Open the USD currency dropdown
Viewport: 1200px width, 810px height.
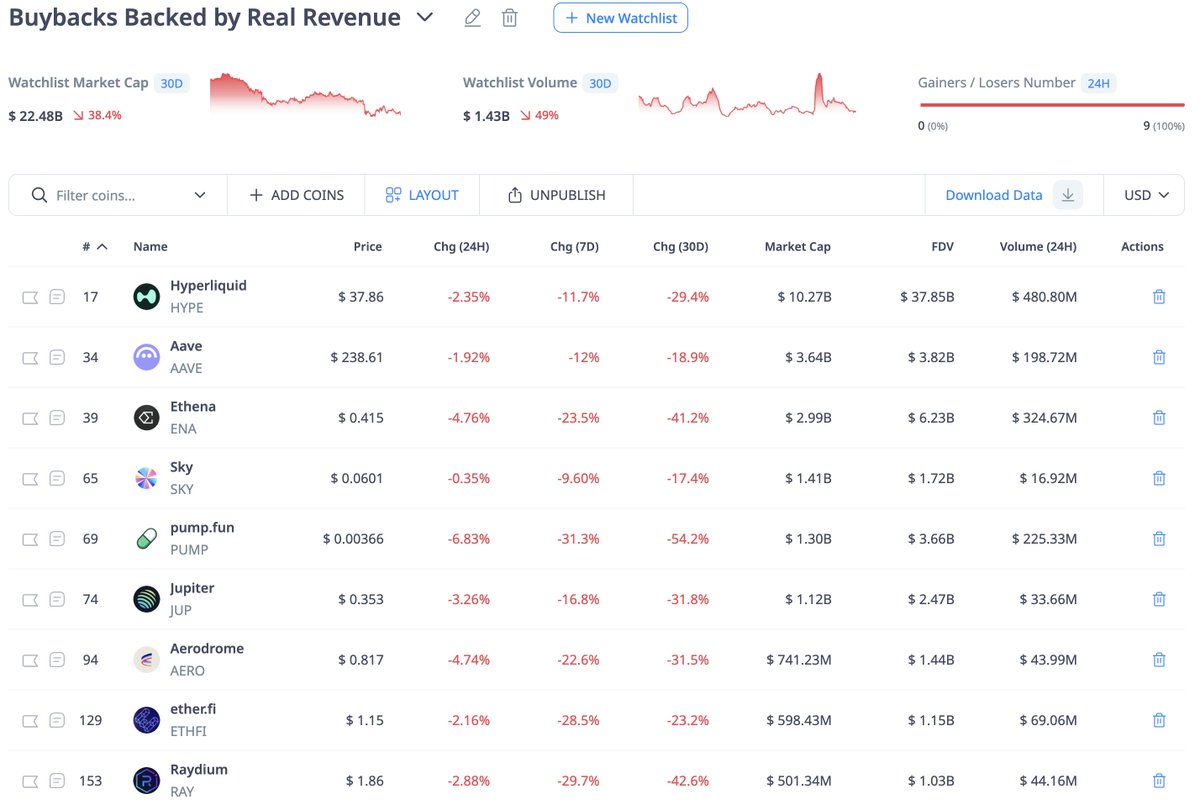(1146, 195)
